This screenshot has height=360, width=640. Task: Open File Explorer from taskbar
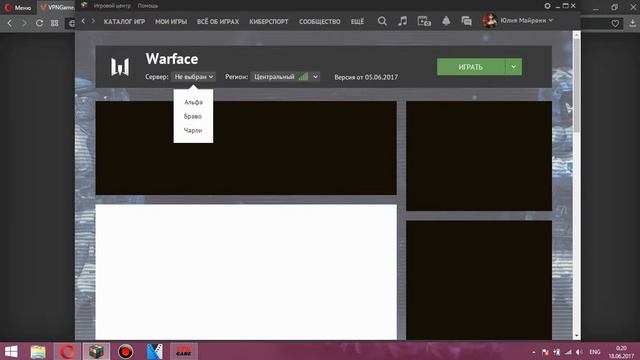38,351
